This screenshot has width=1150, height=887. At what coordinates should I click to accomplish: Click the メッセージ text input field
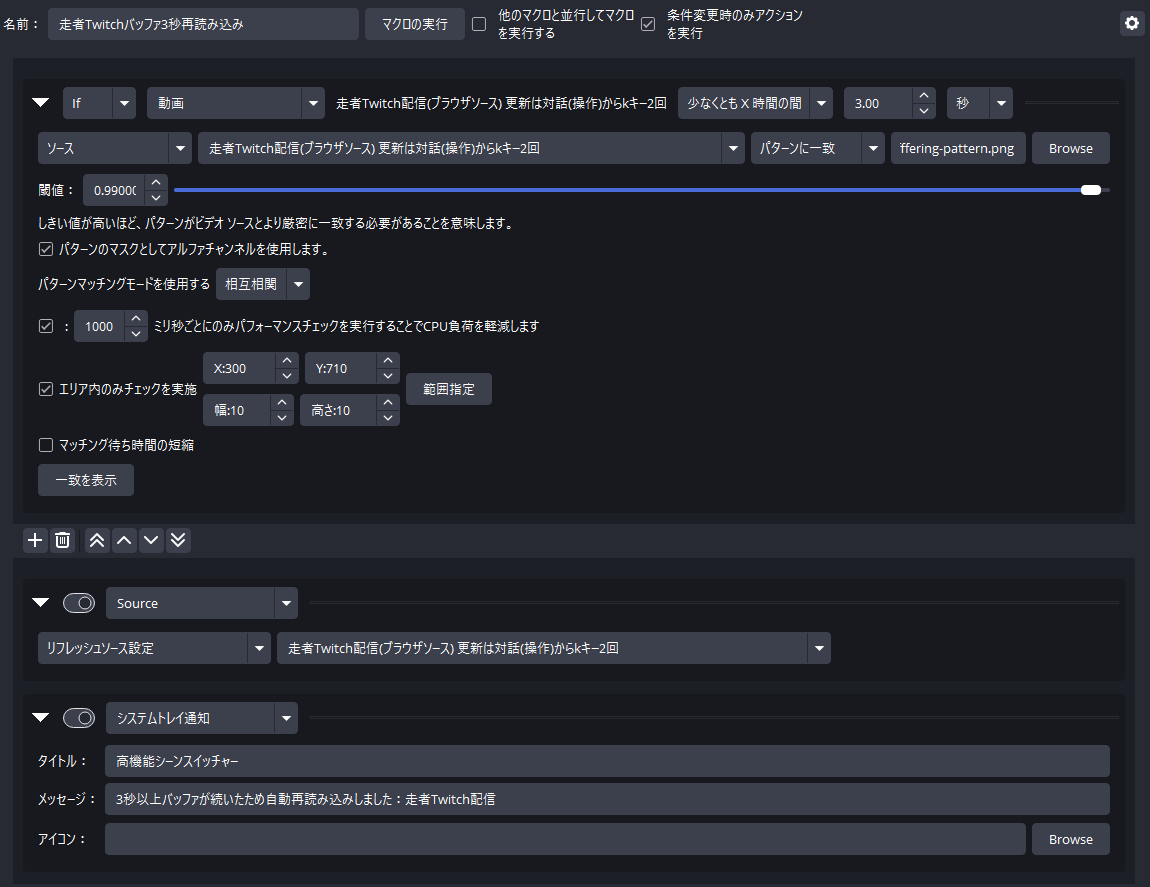click(x=607, y=799)
